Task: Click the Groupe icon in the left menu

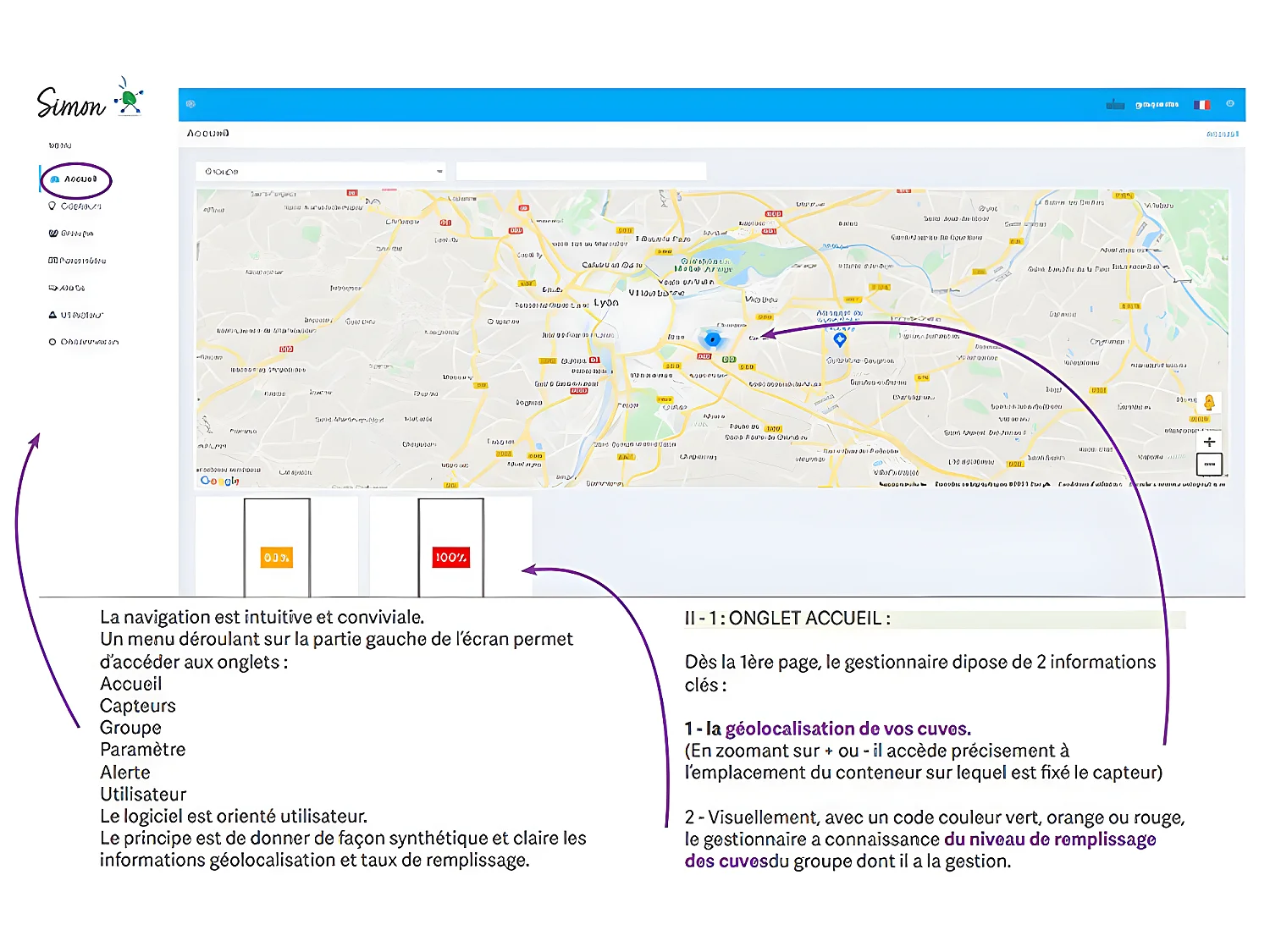Action: 52,233
